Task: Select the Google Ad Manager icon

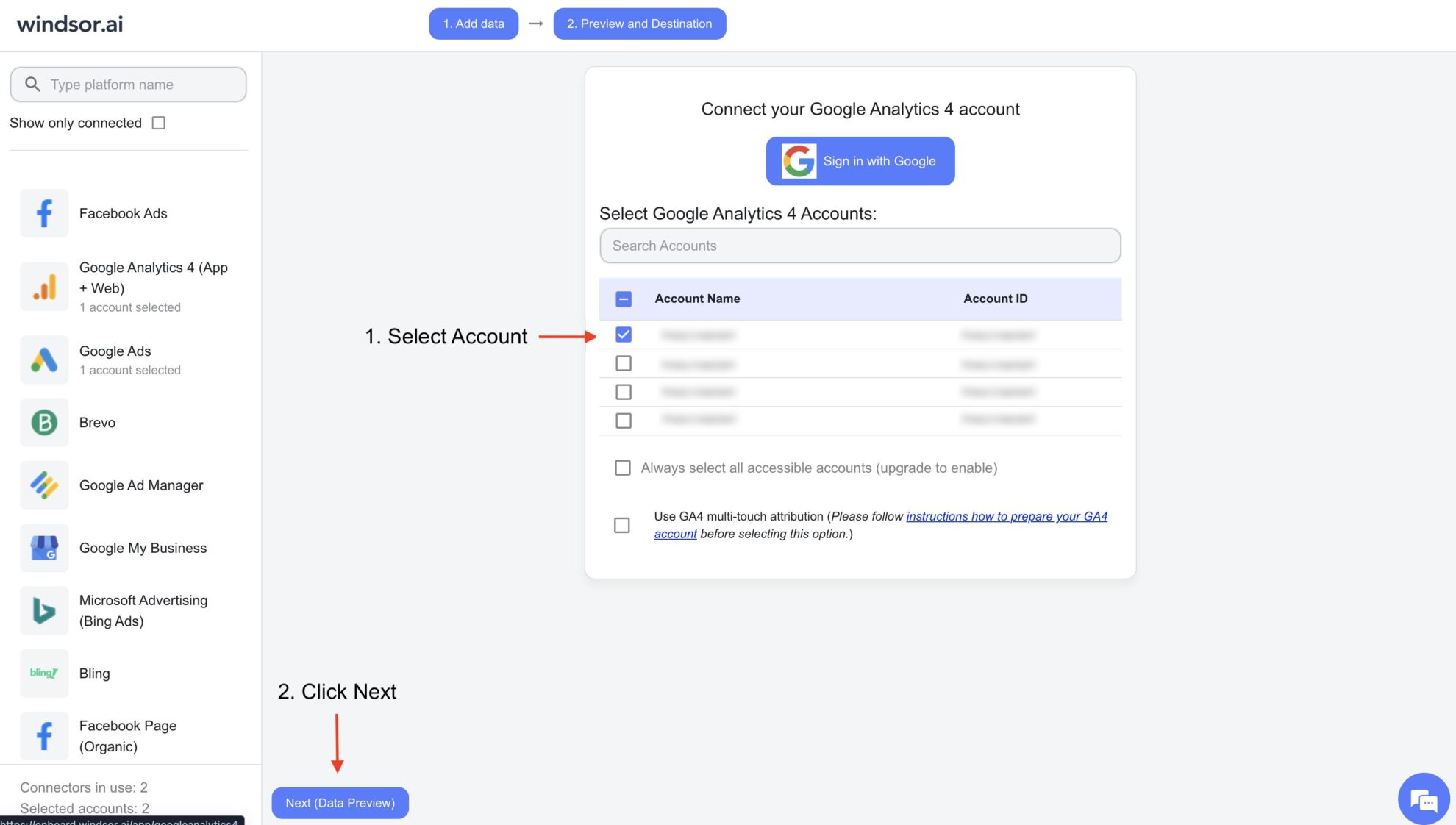Action: click(44, 485)
